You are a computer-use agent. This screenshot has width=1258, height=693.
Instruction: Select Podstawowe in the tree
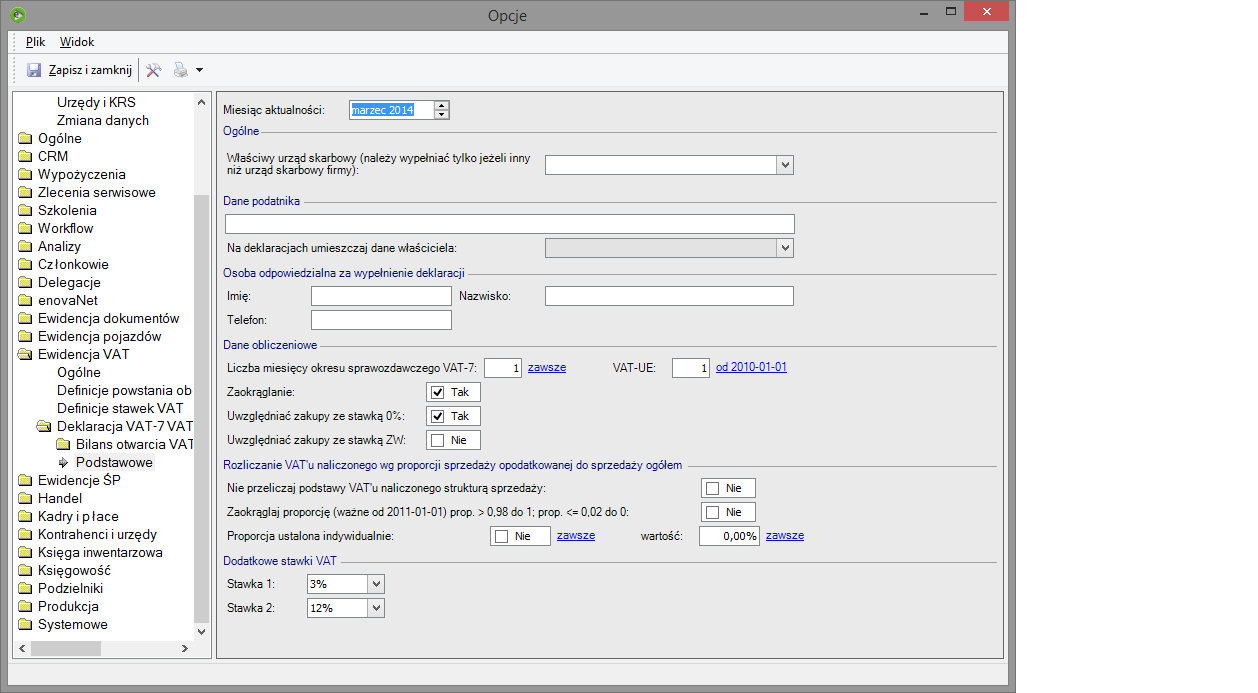pos(114,463)
